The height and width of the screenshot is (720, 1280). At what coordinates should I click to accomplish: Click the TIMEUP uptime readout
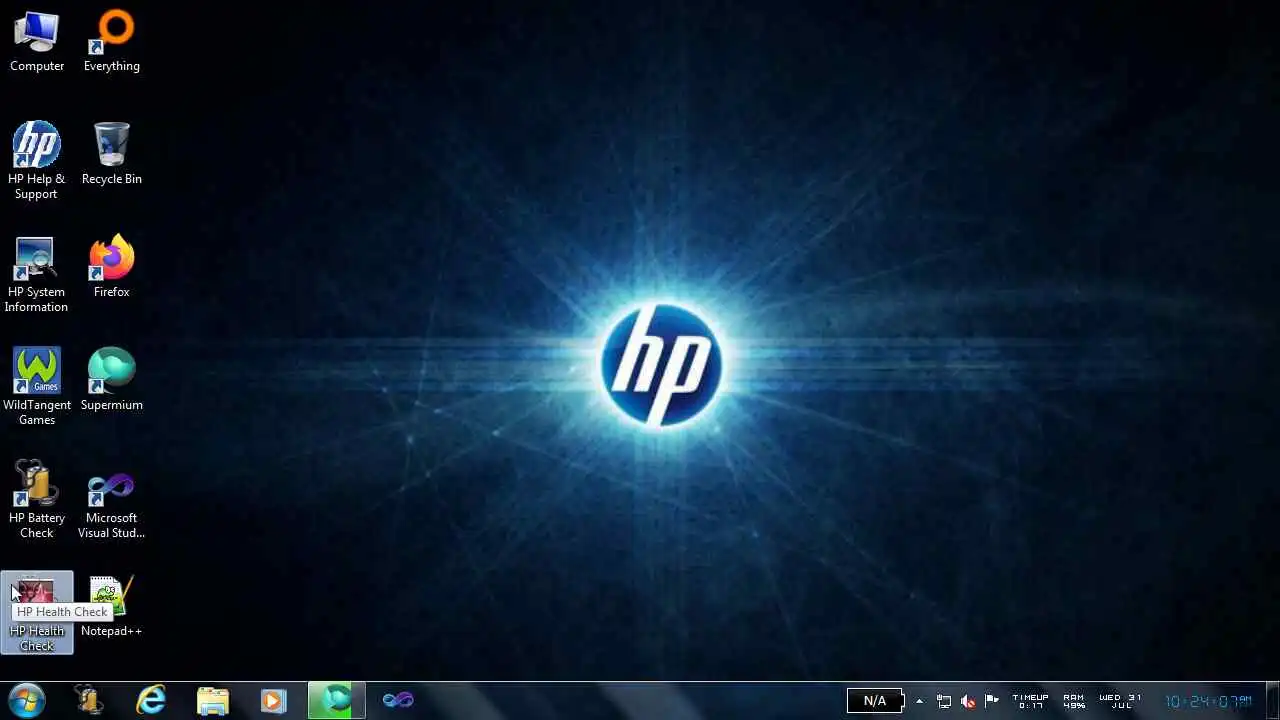[x=1030, y=701]
